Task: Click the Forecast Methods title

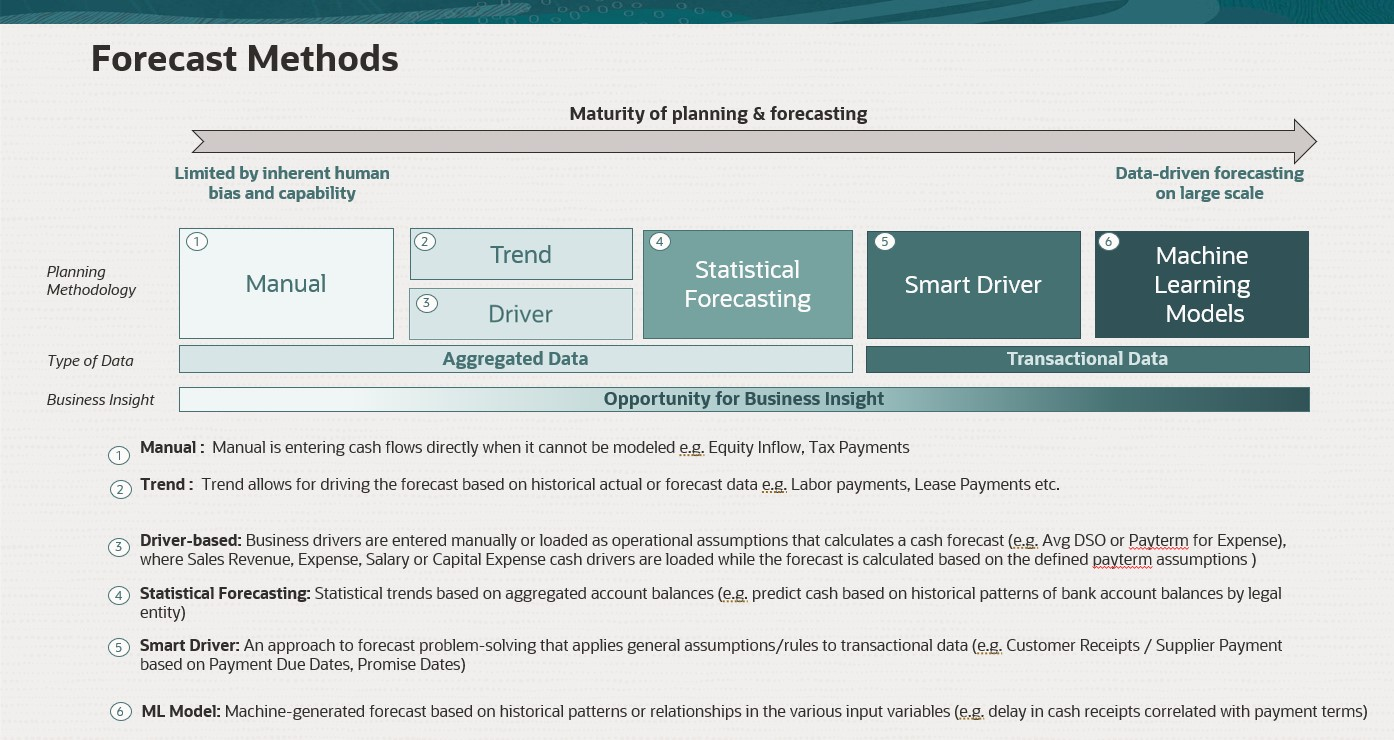Action: (x=244, y=58)
